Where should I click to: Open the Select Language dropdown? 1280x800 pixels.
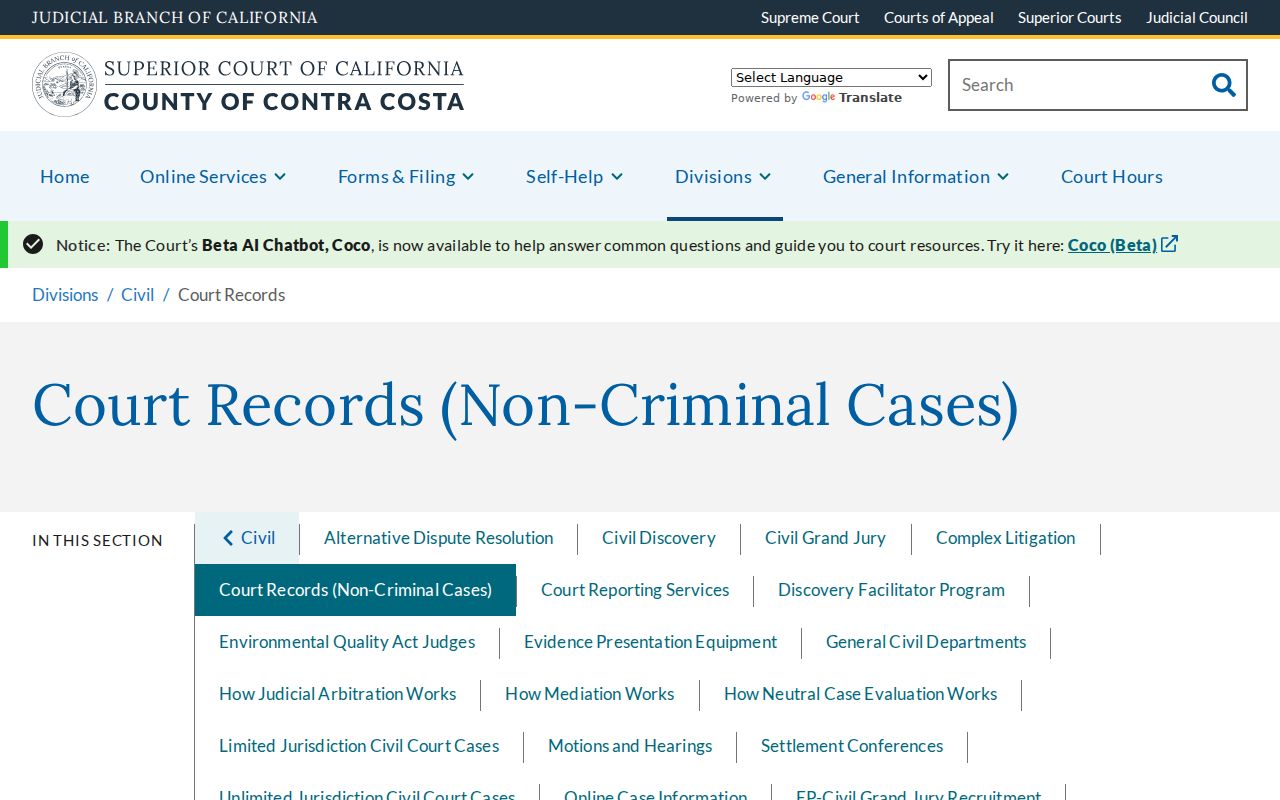(x=831, y=77)
